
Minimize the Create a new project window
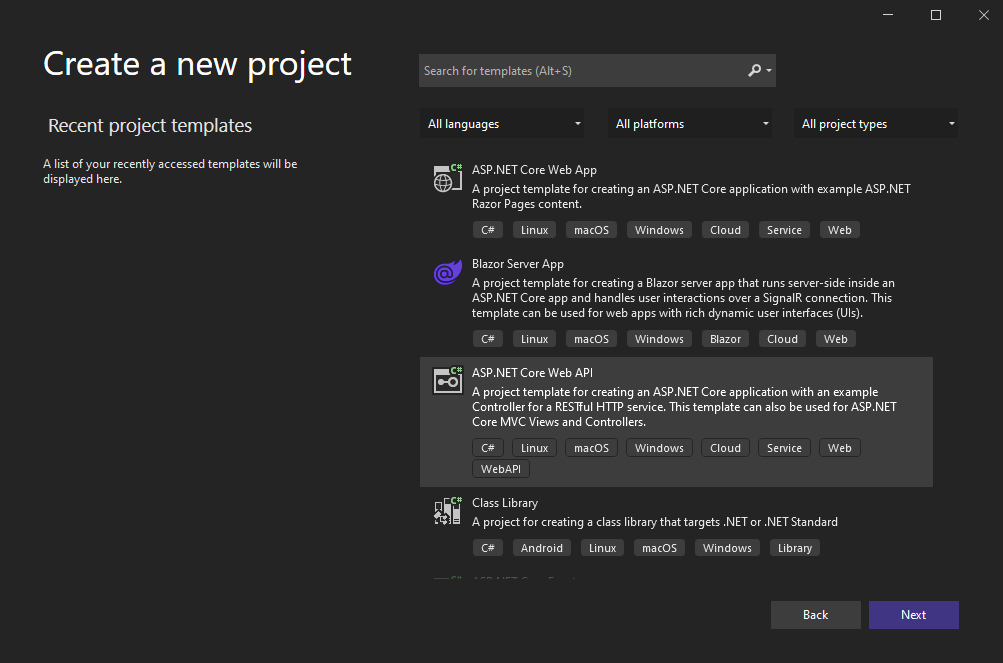(x=888, y=15)
